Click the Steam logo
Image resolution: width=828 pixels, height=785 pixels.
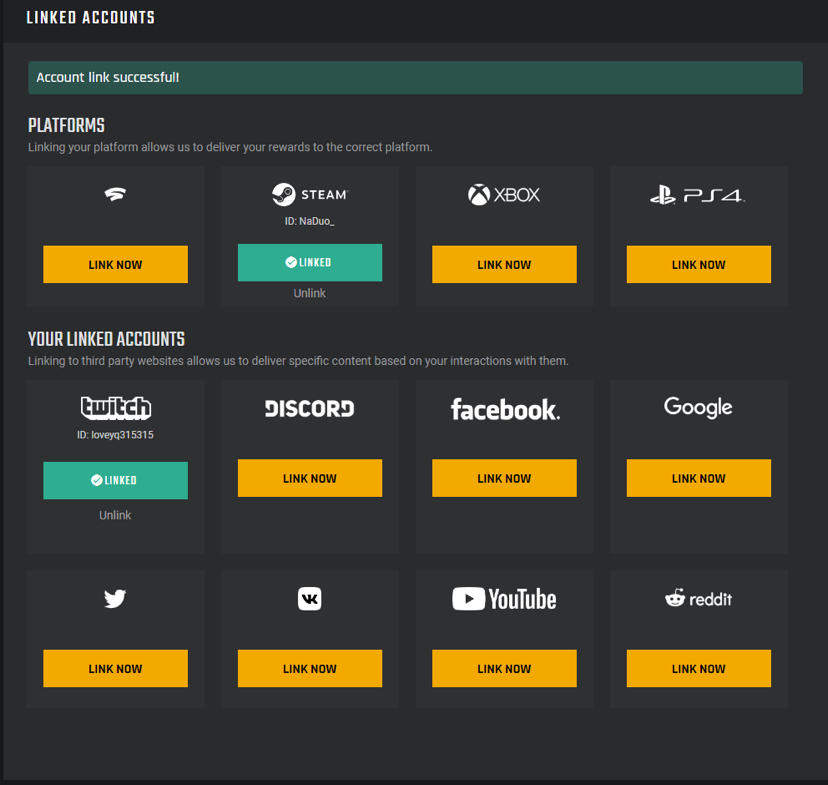point(310,194)
